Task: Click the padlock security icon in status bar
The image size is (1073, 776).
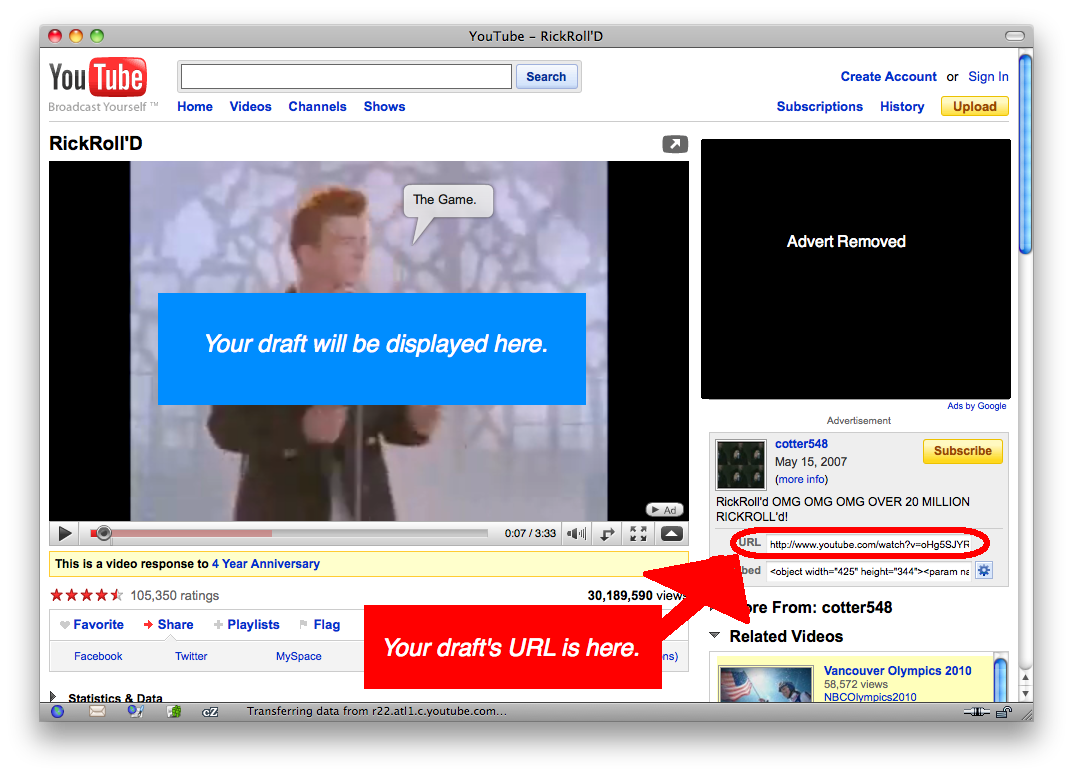Action: [x=1004, y=712]
